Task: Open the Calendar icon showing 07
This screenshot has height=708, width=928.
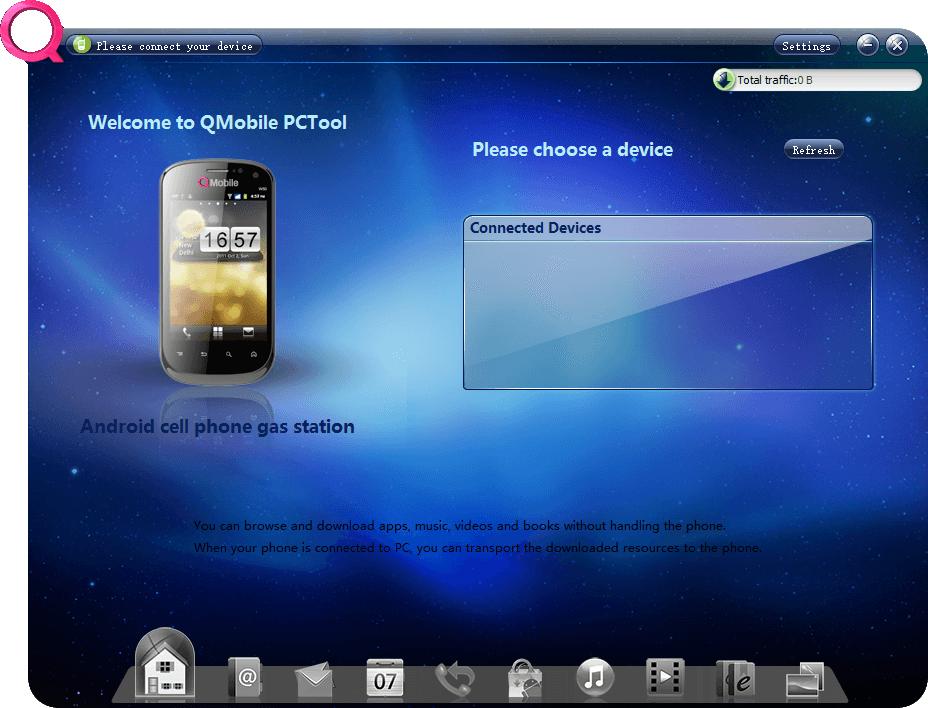Action: point(385,677)
